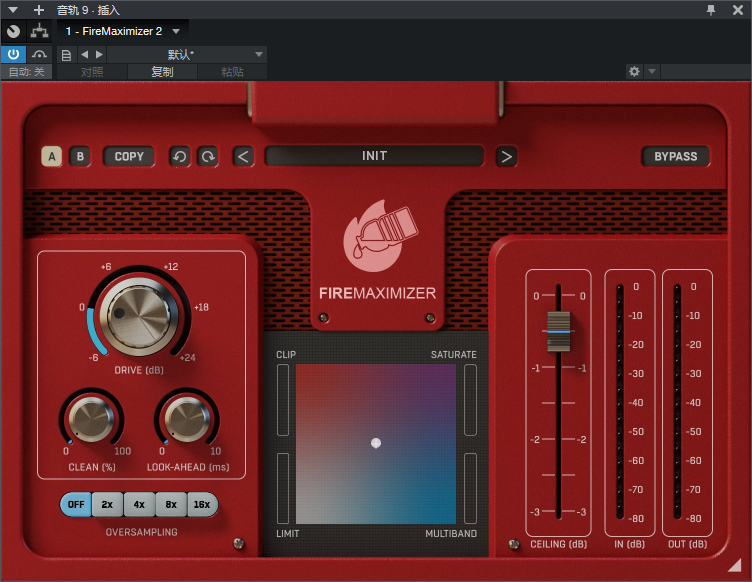The width and height of the screenshot is (752, 582).
Task: Click the CLIP corner label
Action: tap(286, 355)
